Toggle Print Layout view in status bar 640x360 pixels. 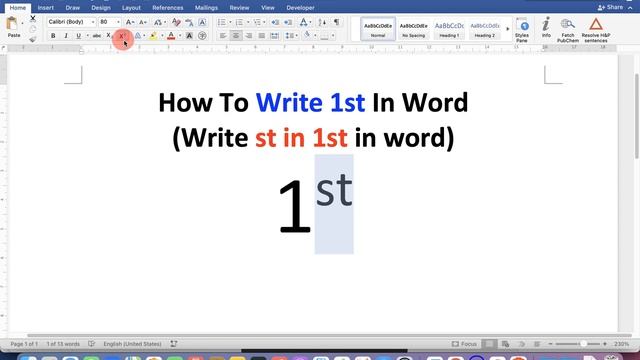pyautogui.click(x=489, y=344)
